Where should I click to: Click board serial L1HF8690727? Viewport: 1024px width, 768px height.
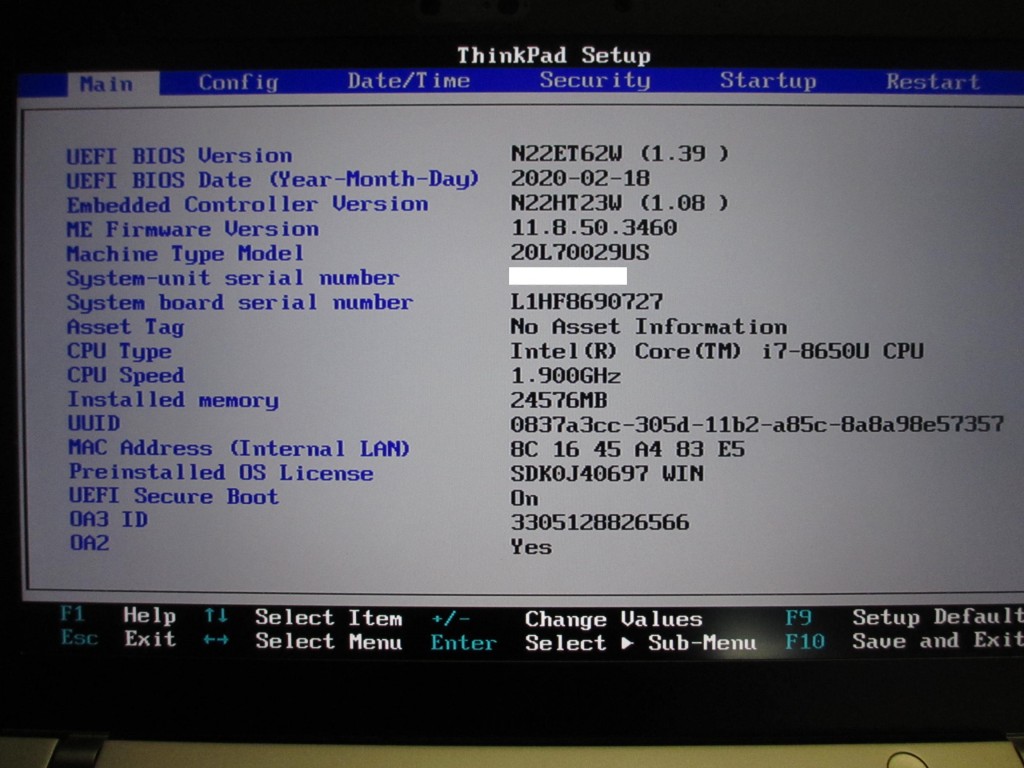[x=586, y=301]
